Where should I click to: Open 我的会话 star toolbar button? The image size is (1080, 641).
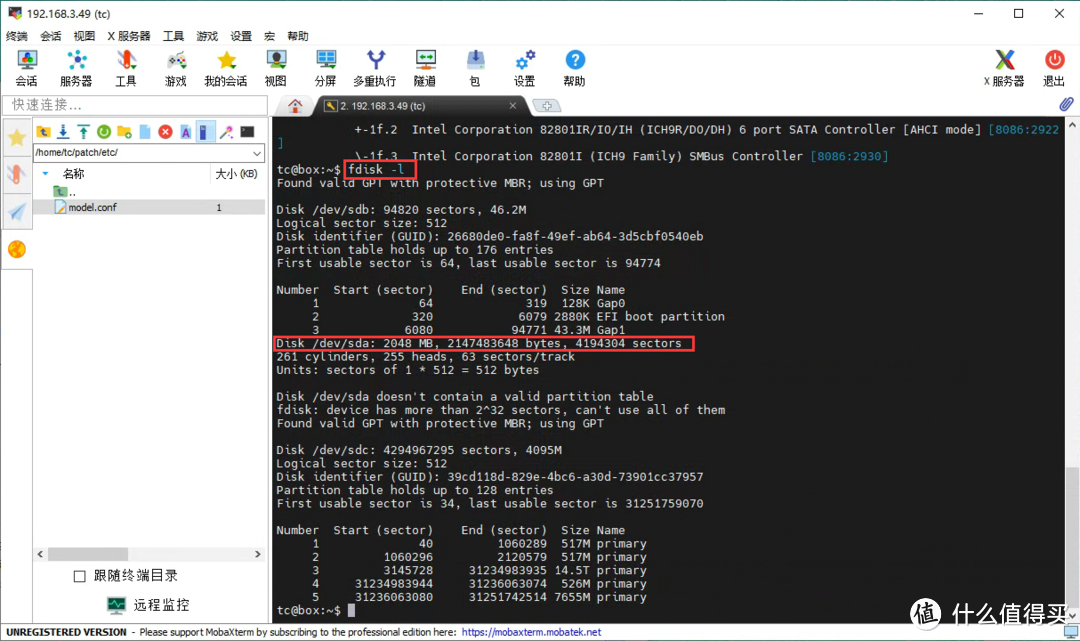click(x=225, y=69)
